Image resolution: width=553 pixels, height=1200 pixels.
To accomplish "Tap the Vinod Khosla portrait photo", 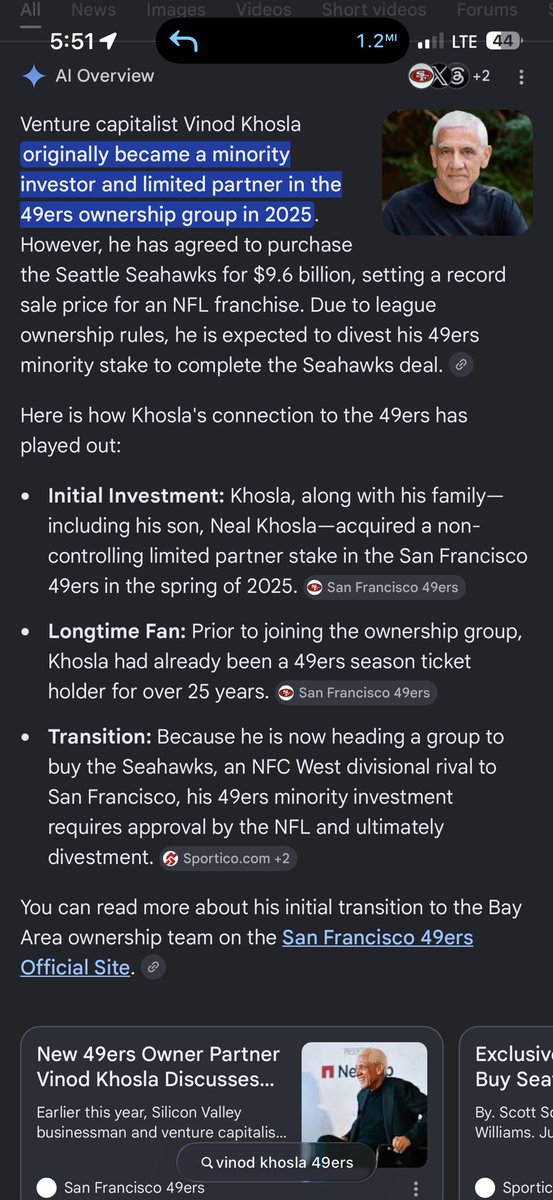I will tap(457, 172).
